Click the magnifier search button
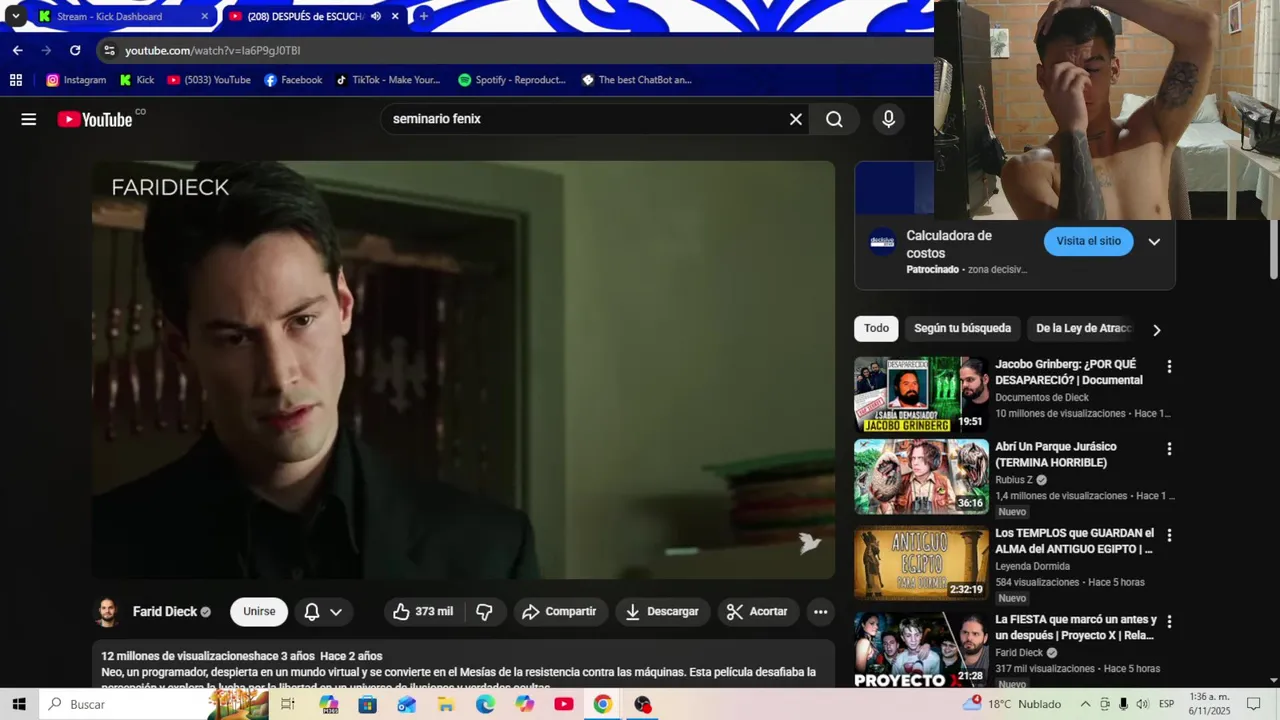 [x=834, y=119]
